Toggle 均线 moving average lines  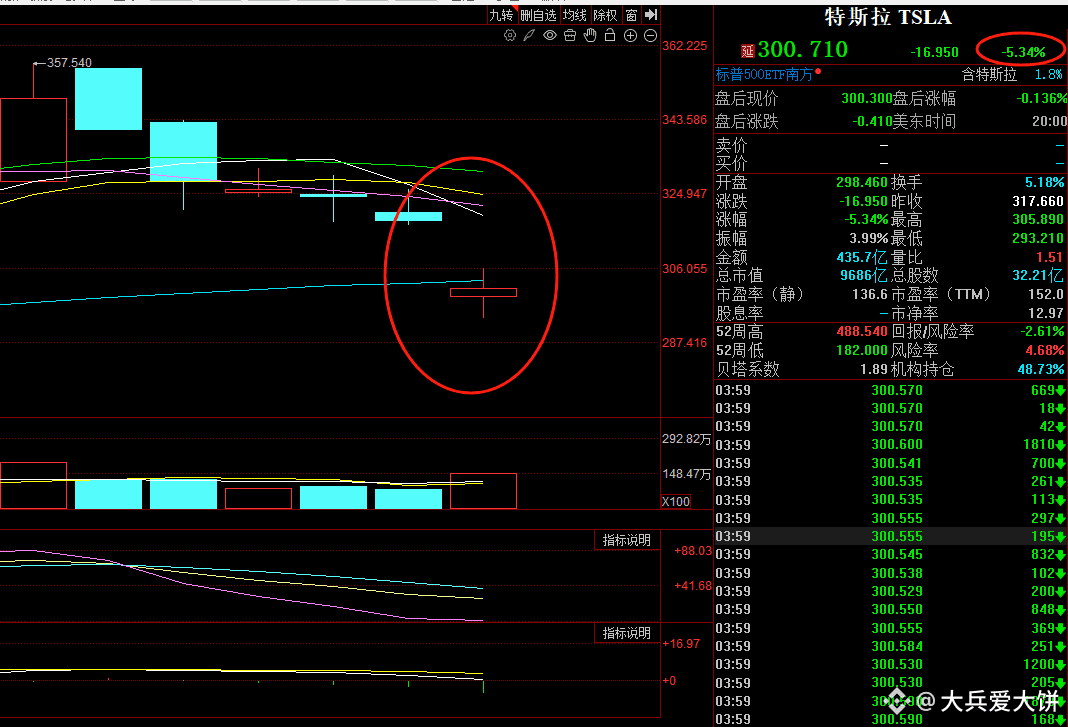tap(574, 15)
